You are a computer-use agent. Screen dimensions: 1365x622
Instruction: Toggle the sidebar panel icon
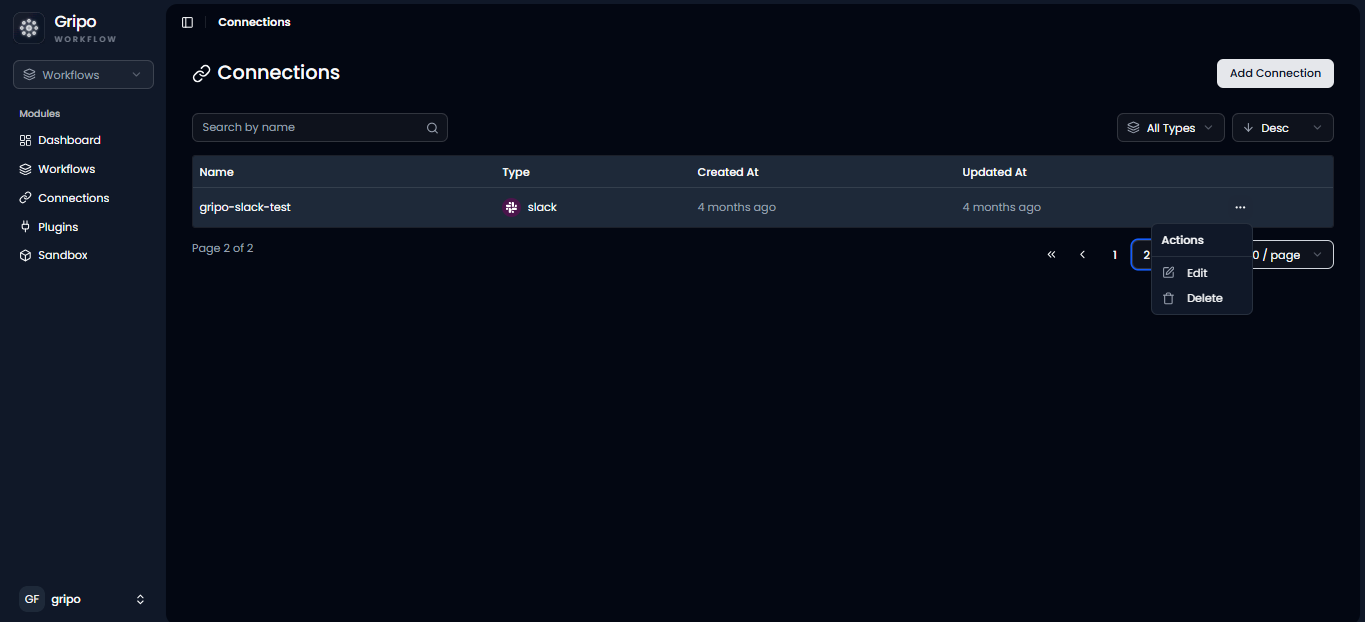(187, 22)
